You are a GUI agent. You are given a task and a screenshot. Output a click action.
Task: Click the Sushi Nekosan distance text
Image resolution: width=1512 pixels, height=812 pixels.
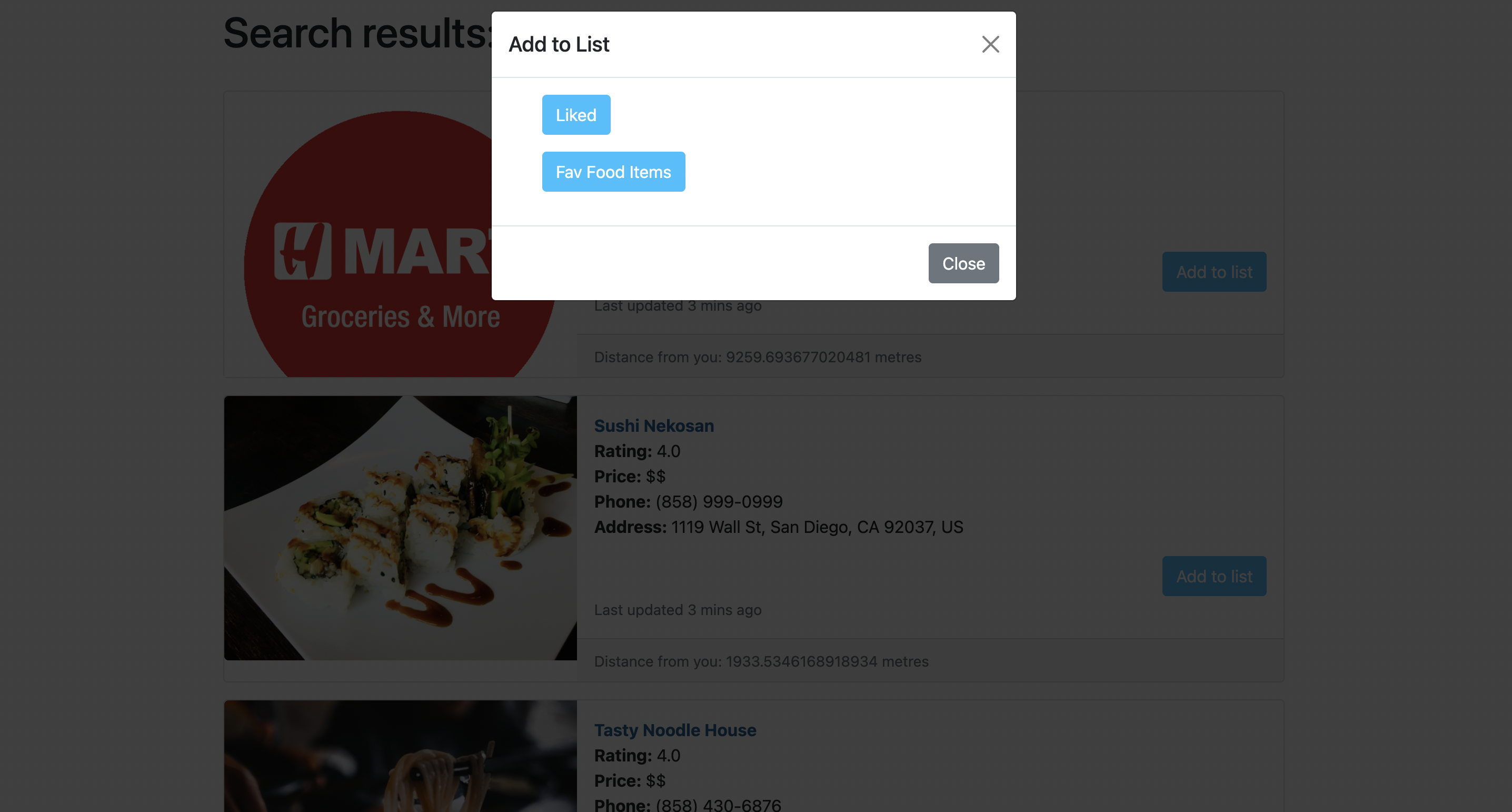(x=761, y=661)
